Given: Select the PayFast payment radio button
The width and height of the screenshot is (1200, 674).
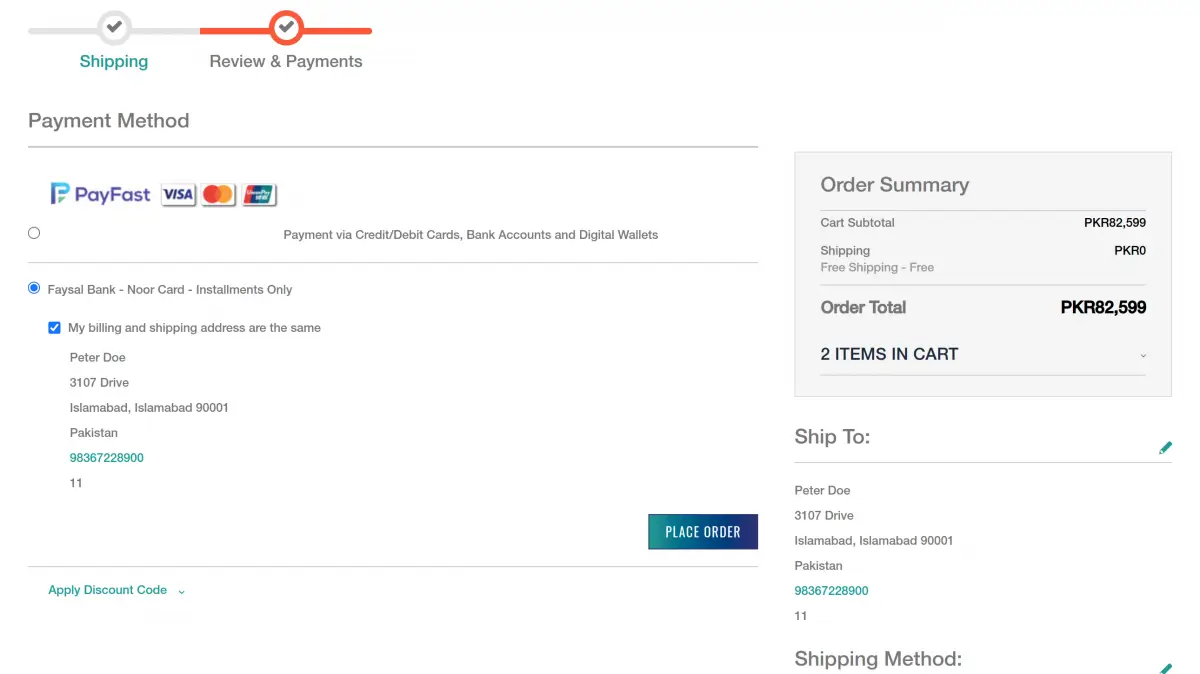Looking at the screenshot, I should coord(34,232).
